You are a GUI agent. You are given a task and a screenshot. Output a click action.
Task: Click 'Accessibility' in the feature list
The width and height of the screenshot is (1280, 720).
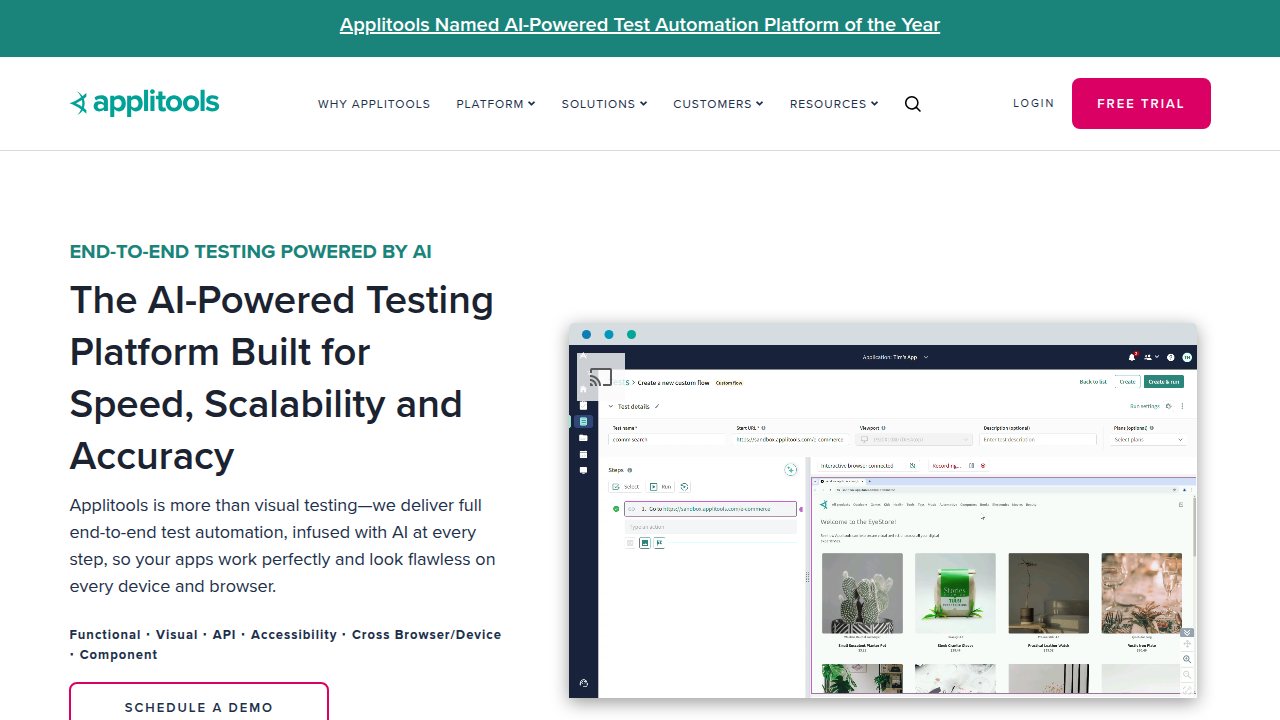(x=294, y=635)
